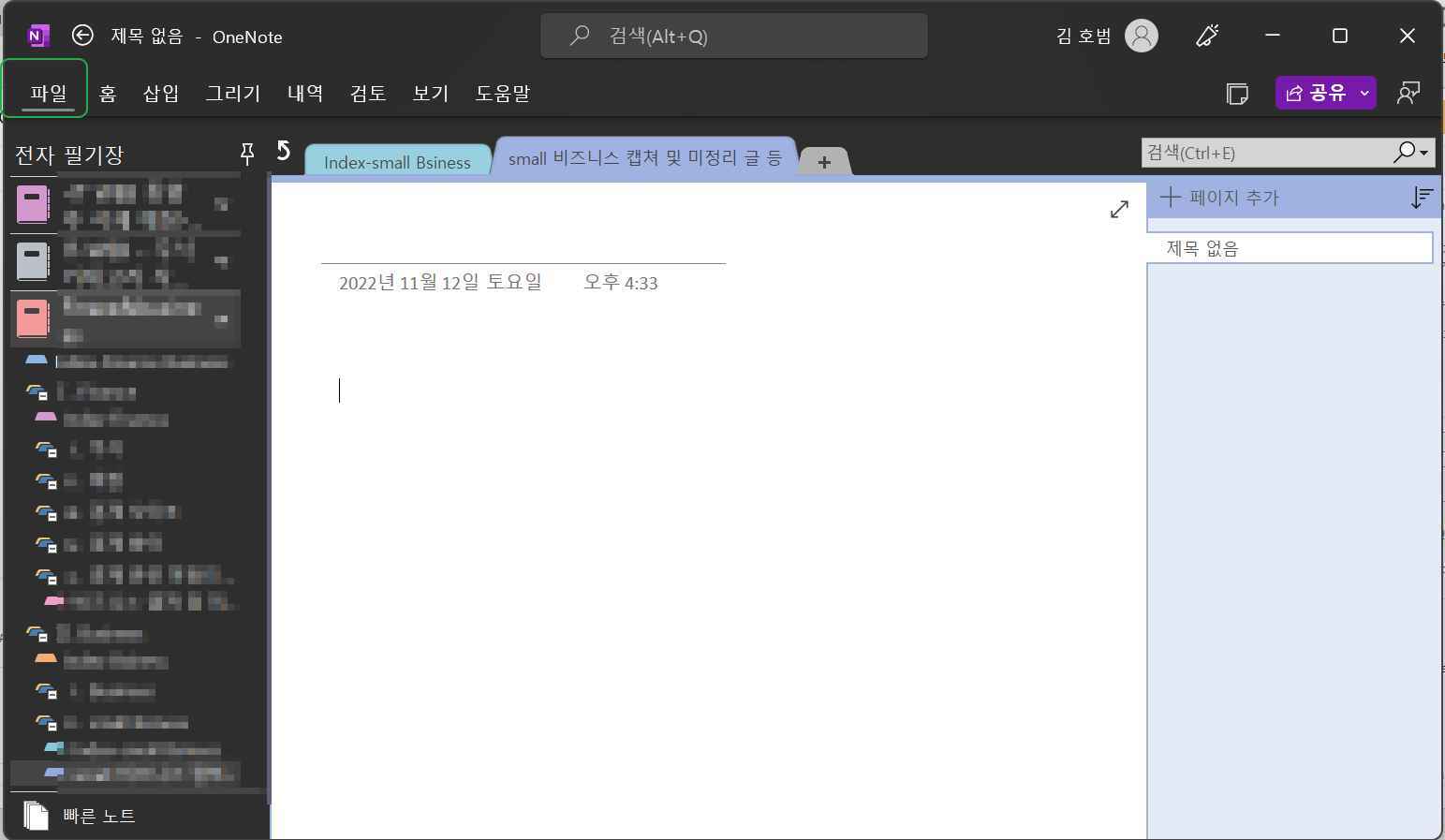Click the page time 오후 4:33
This screenshot has width=1445, height=840.
point(621,283)
